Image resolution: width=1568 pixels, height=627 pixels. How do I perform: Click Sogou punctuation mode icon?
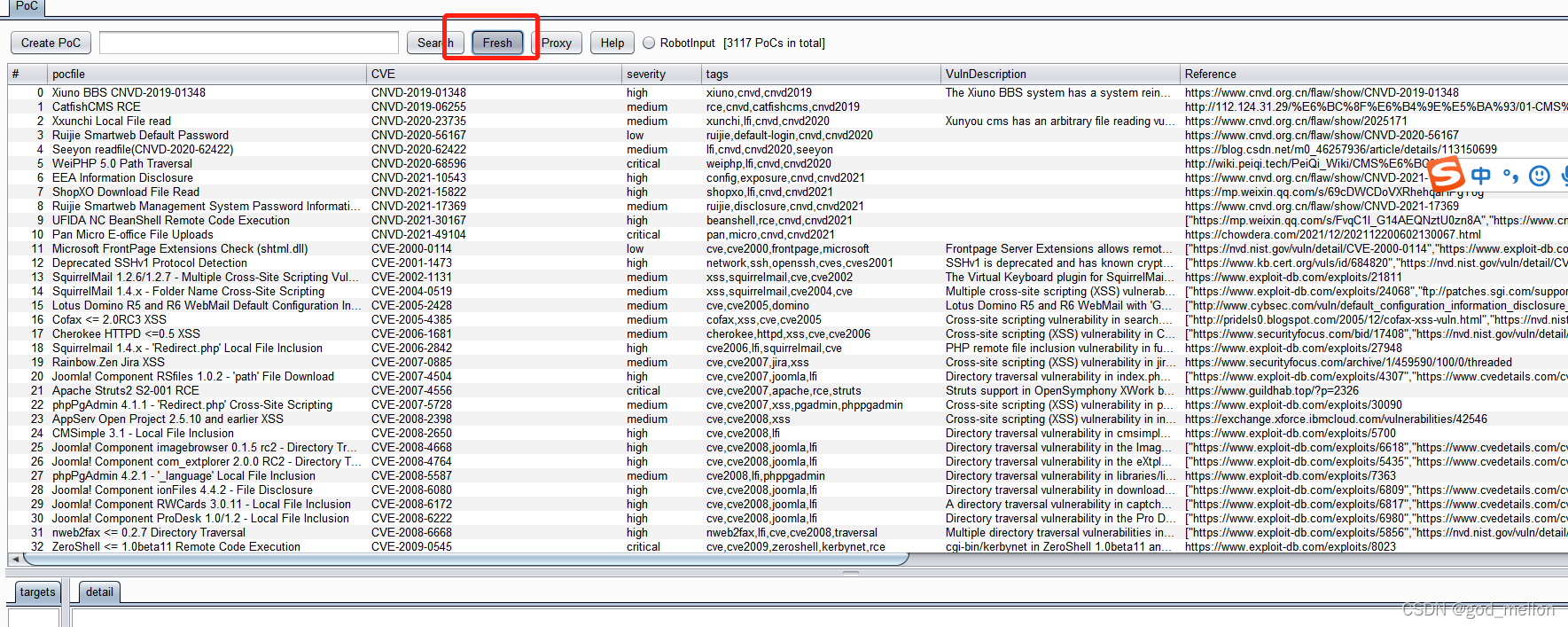tap(1511, 176)
